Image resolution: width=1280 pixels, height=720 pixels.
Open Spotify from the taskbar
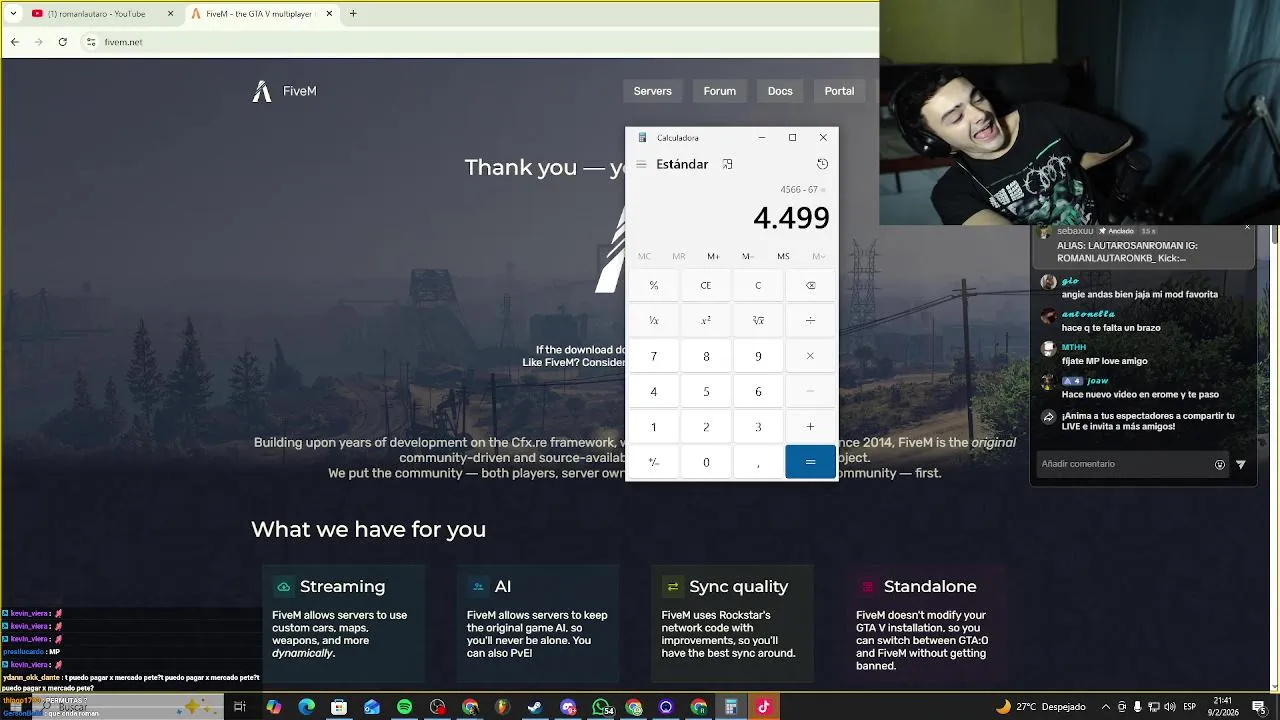pos(404,707)
